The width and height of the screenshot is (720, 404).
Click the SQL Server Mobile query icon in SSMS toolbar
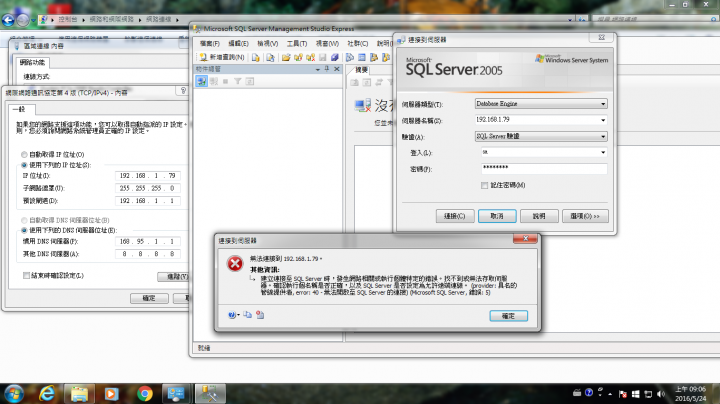point(270,57)
